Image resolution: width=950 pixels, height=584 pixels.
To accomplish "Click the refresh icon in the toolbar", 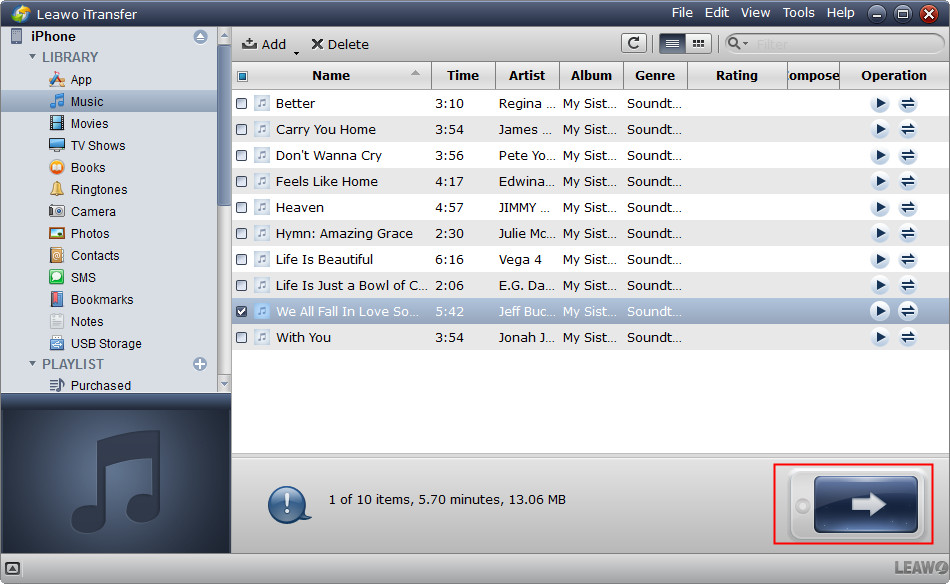I will (633, 43).
